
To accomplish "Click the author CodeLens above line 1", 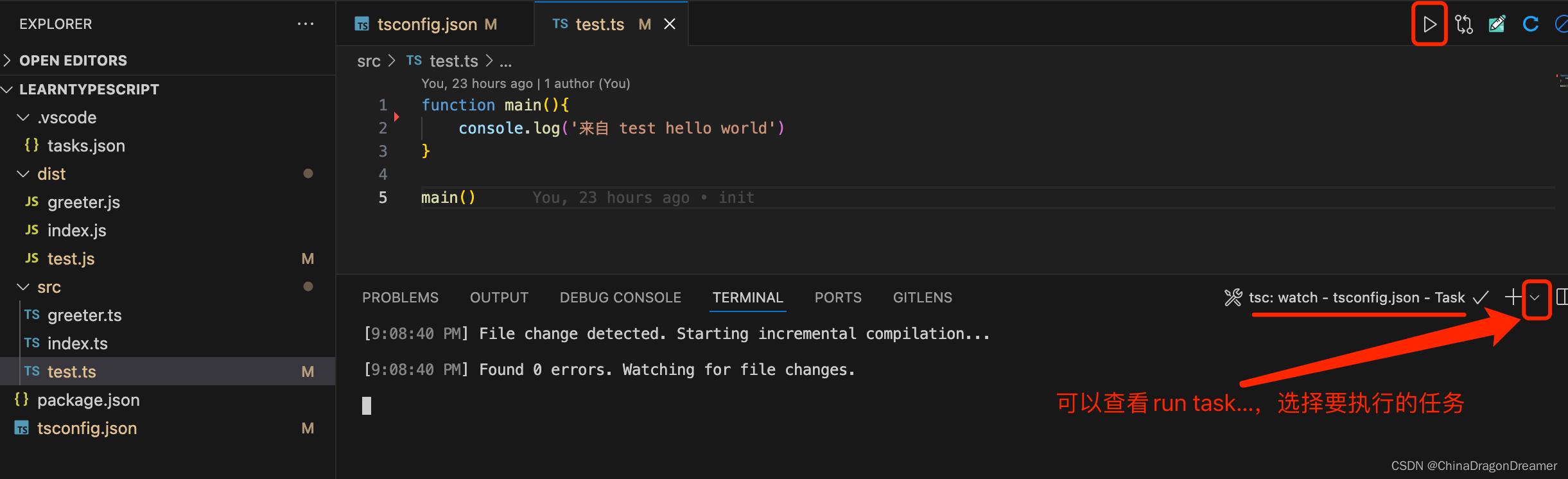I will click(x=525, y=83).
